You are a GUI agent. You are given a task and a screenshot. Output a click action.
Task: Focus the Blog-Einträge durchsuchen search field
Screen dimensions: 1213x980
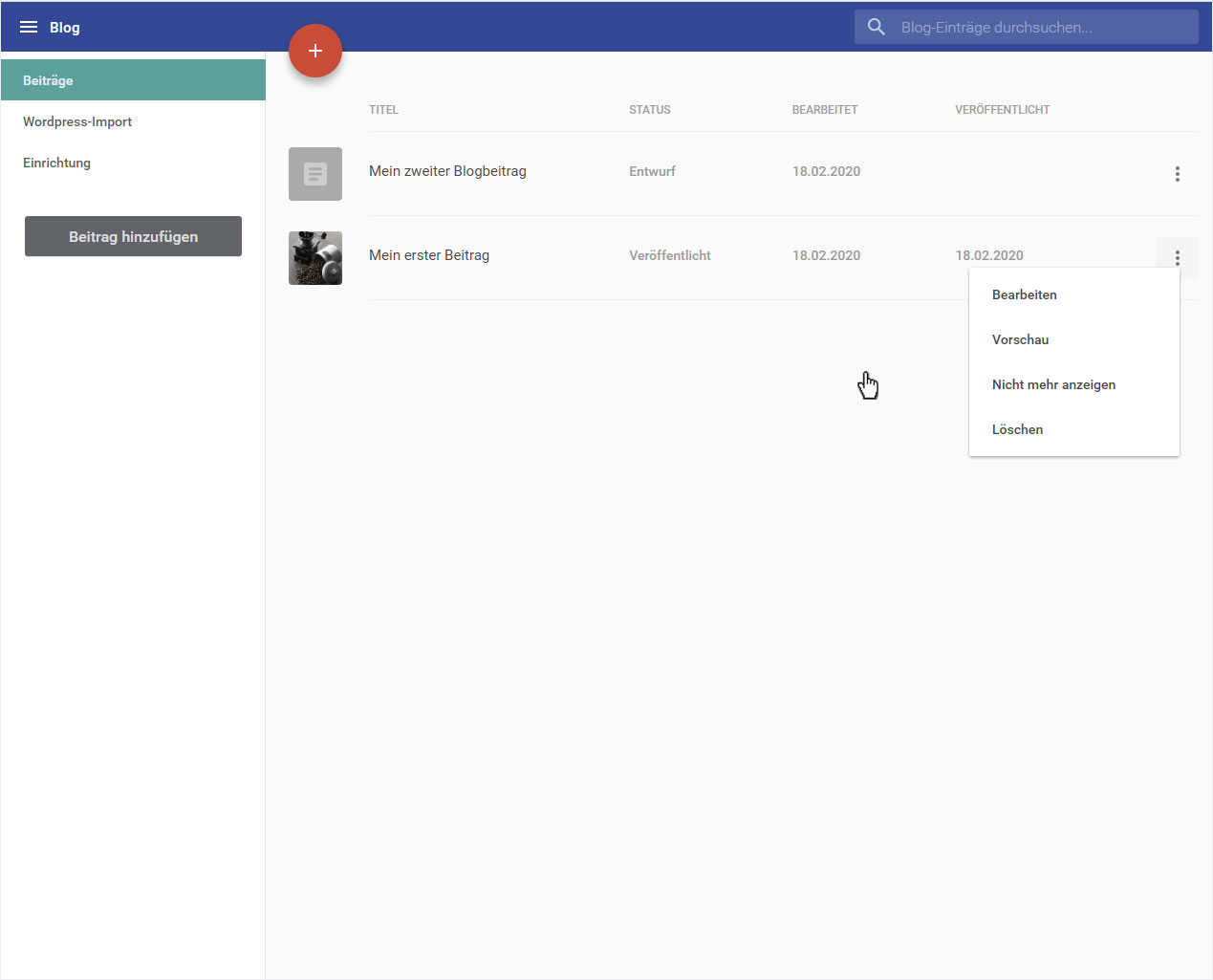coord(1027,27)
